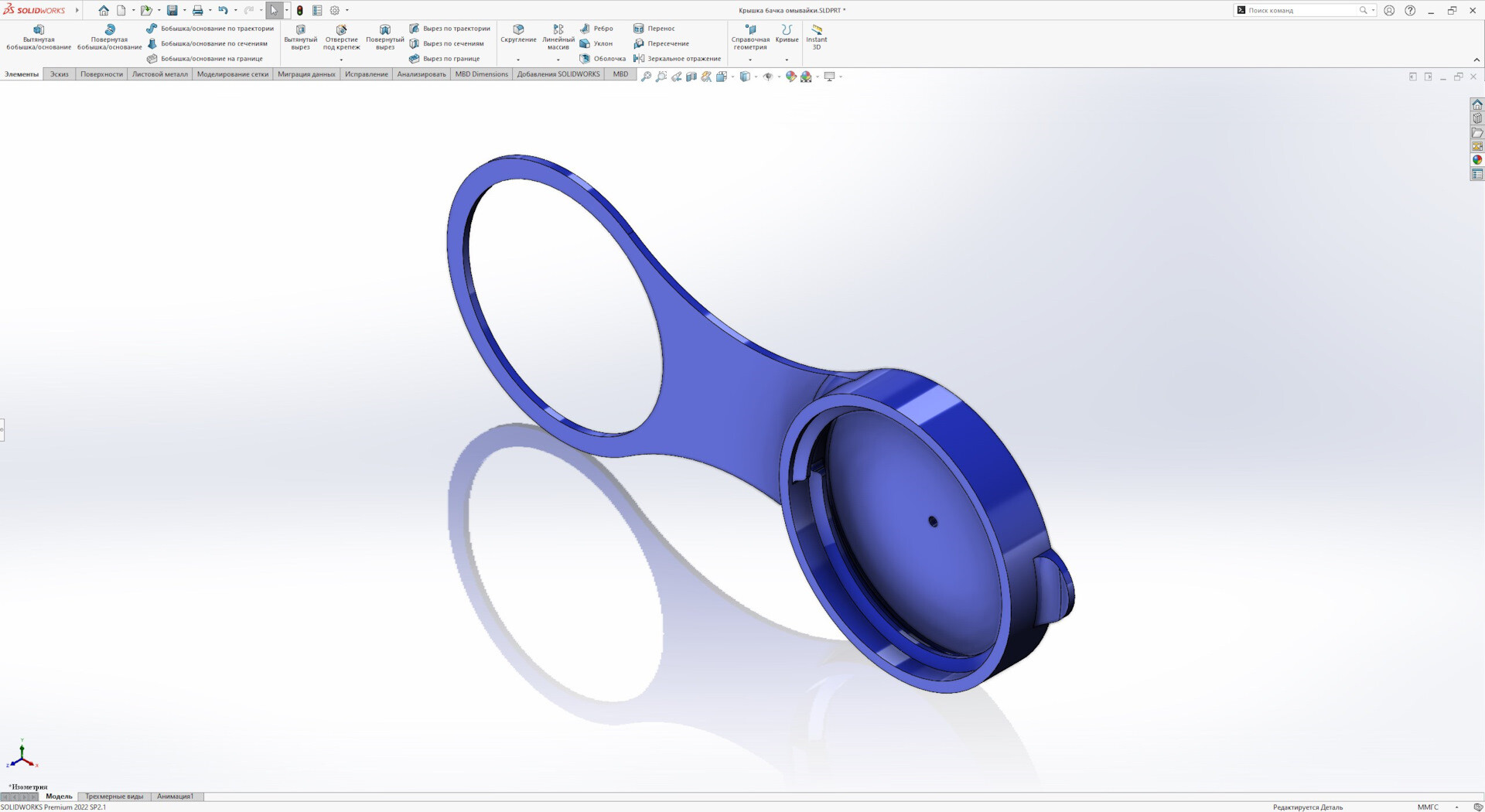Click Edit Appearance color ball icon

[x=790, y=77]
